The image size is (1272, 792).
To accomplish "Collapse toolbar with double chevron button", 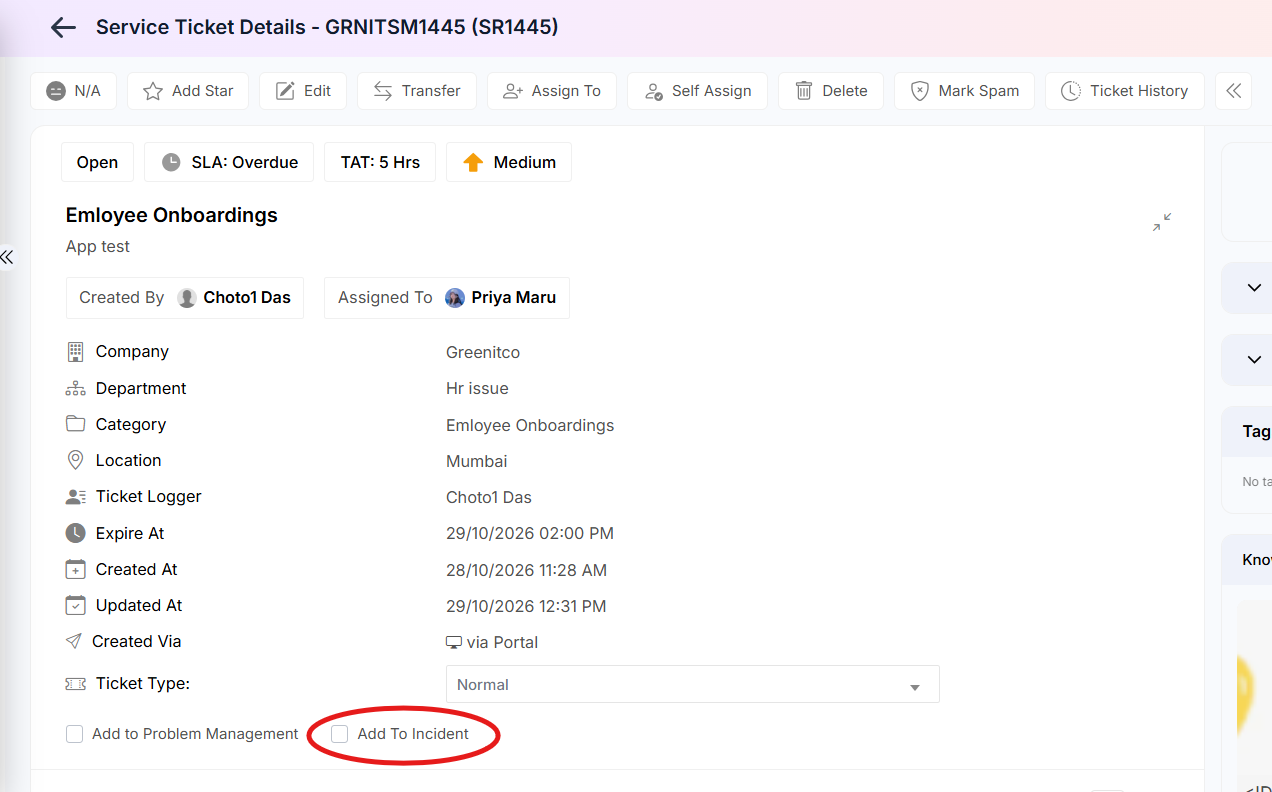I will click(x=1234, y=91).
